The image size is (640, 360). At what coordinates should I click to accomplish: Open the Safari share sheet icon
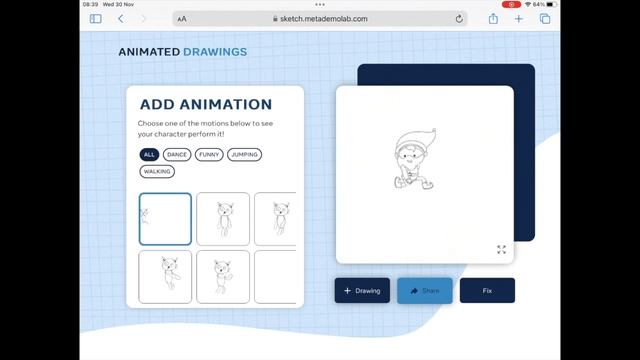tap(493, 18)
